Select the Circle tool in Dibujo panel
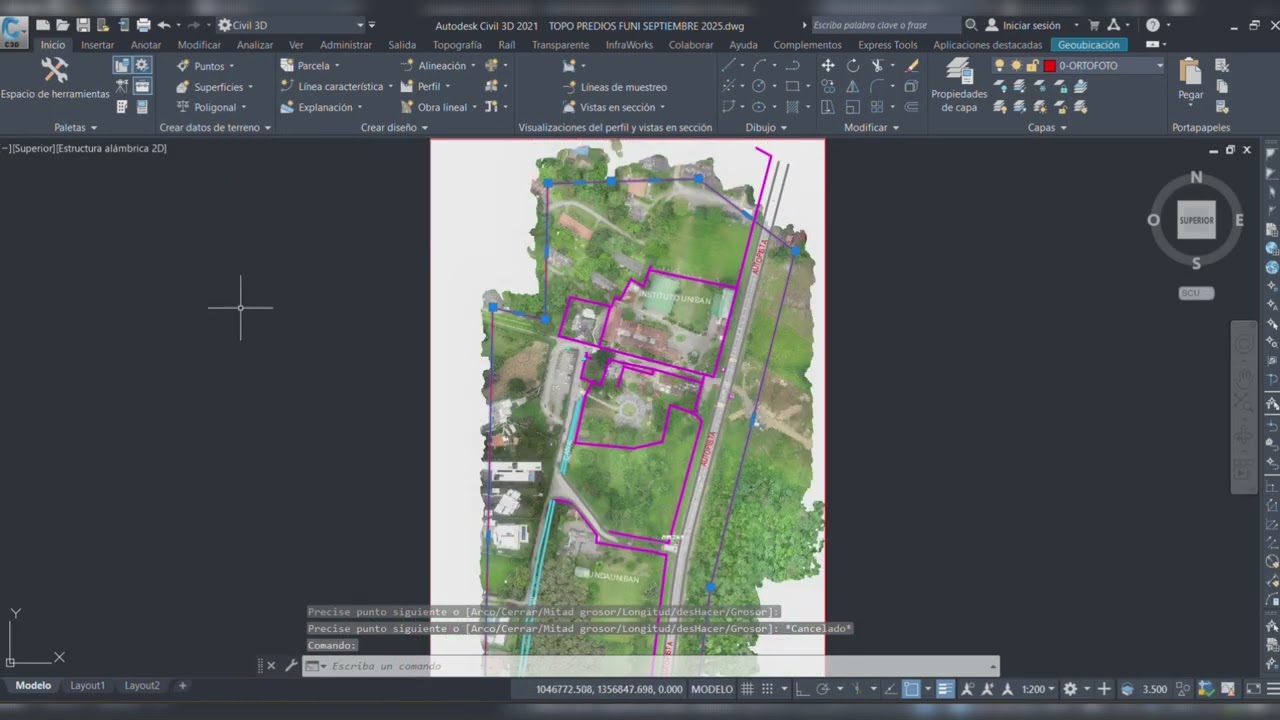The width and height of the screenshot is (1280, 720). (x=759, y=87)
